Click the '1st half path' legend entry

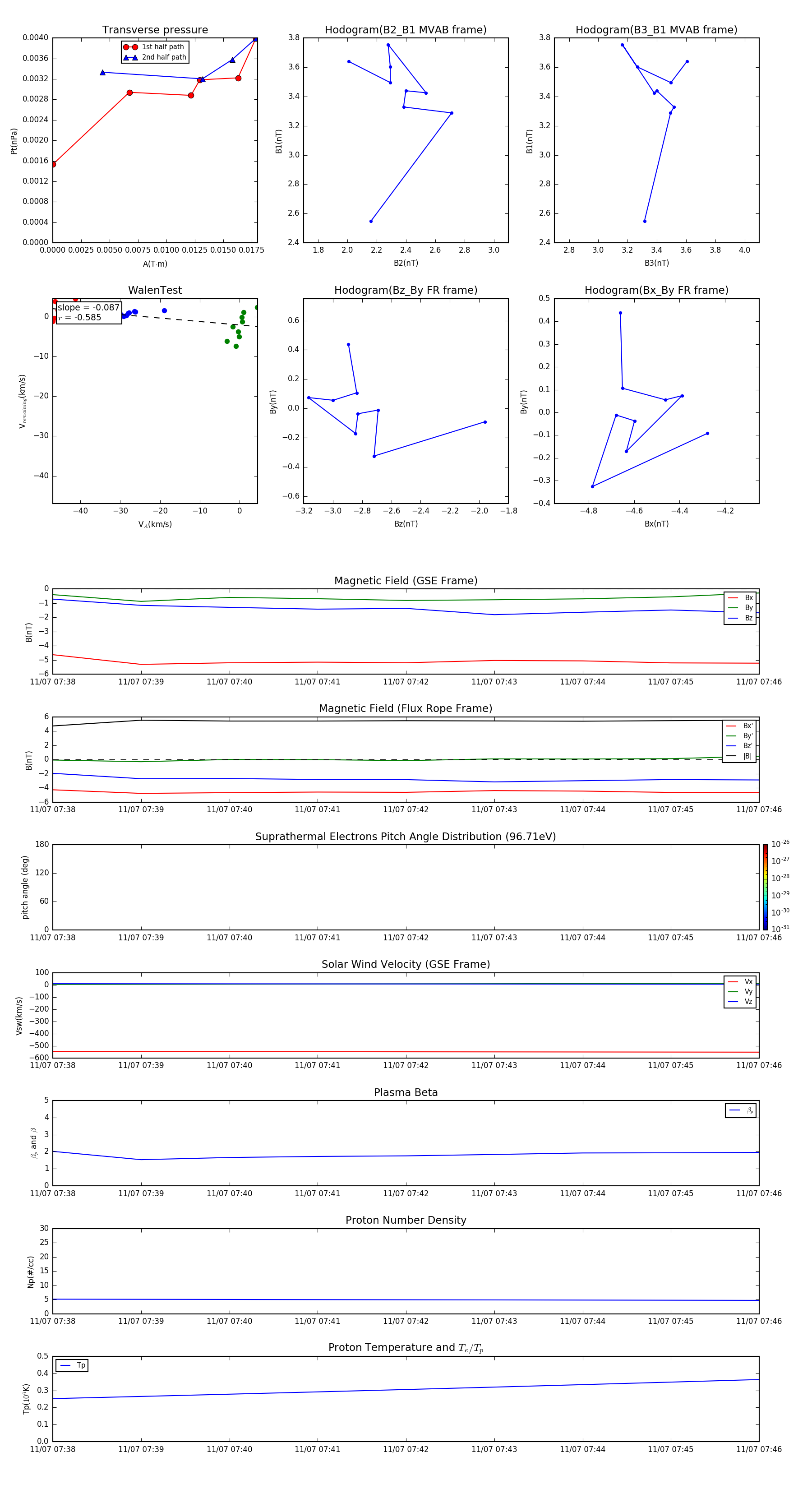point(154,47)
